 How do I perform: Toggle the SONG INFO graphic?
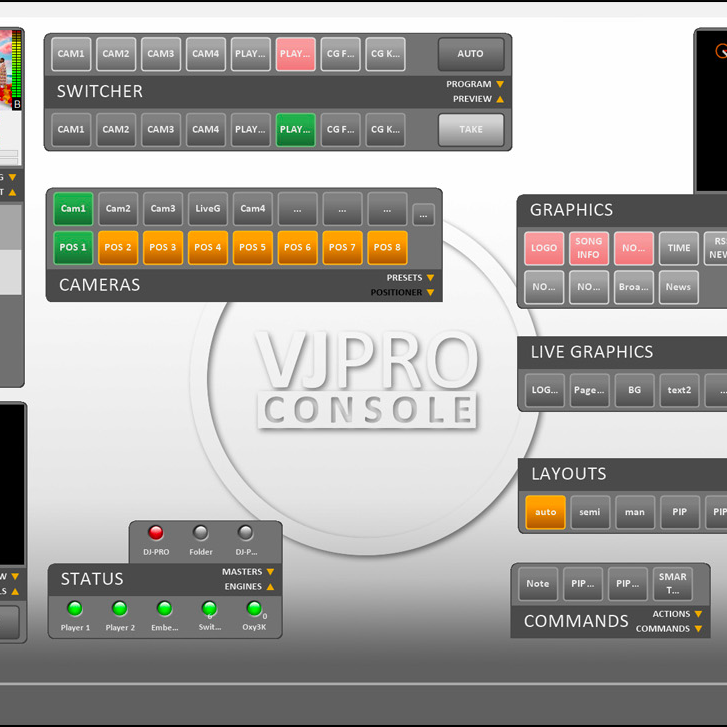[589, 249]
